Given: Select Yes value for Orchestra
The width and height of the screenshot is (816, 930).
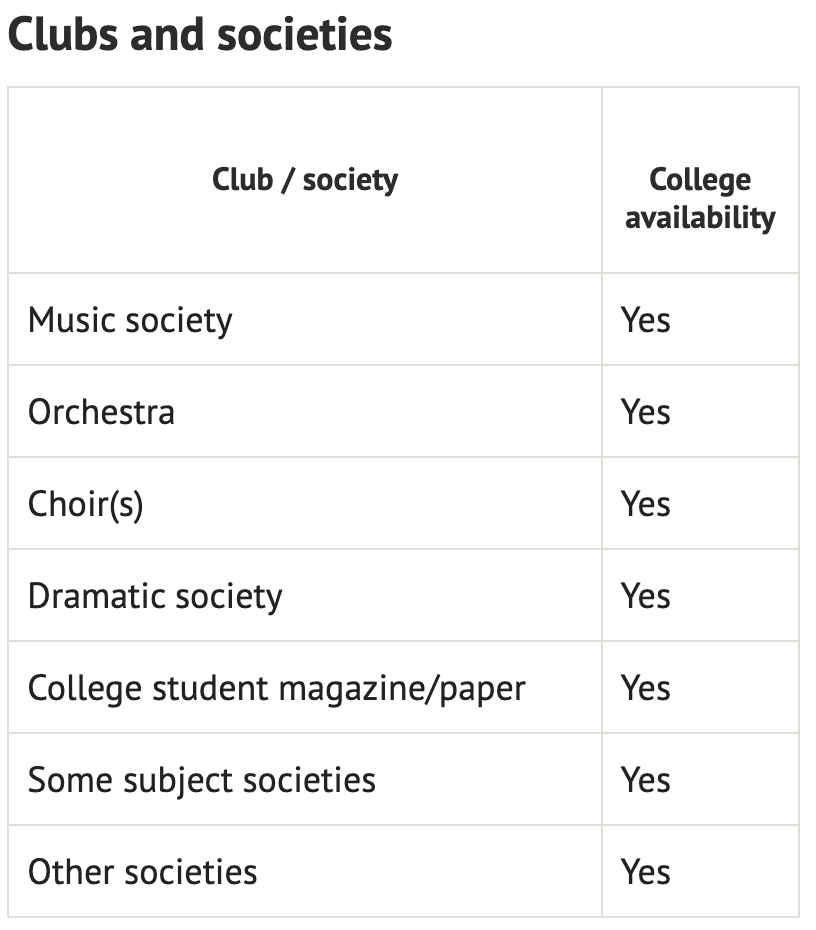Looking at the screenshot, I should [645, 412].
